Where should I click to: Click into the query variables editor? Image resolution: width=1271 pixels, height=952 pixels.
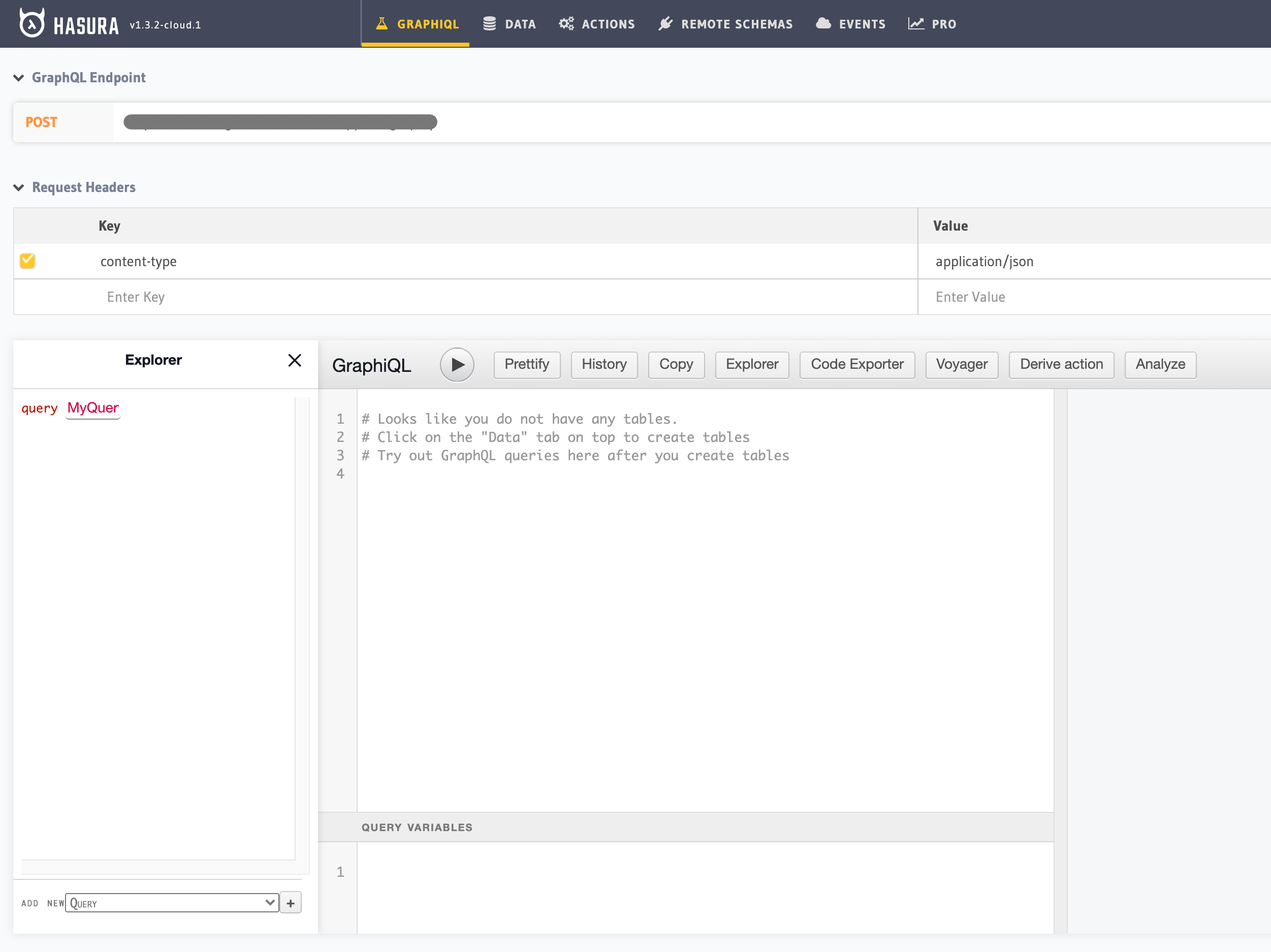tap(705, 887)
